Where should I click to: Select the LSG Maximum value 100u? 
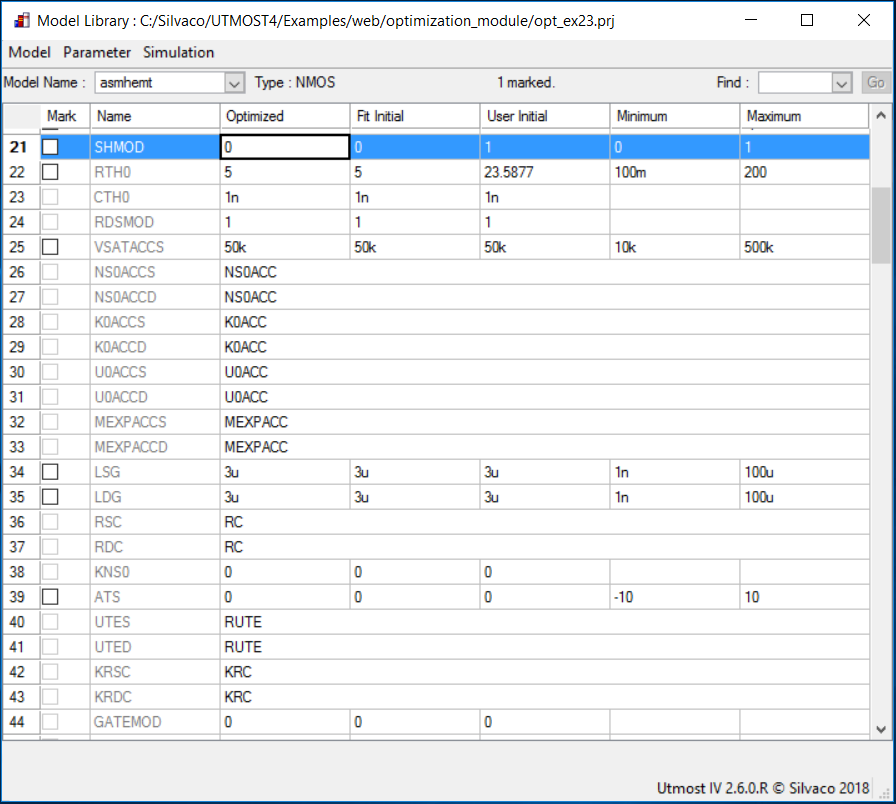[x=805, y=472]
